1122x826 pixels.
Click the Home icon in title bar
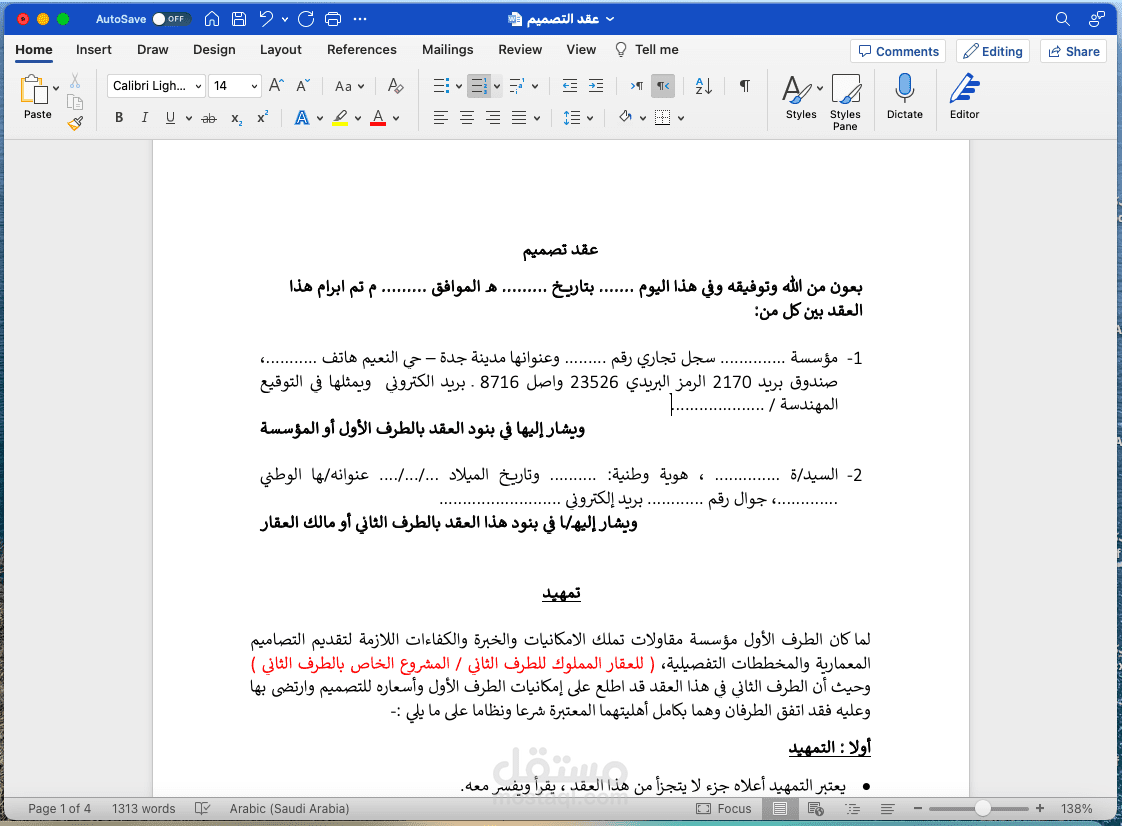pos(212,19)
